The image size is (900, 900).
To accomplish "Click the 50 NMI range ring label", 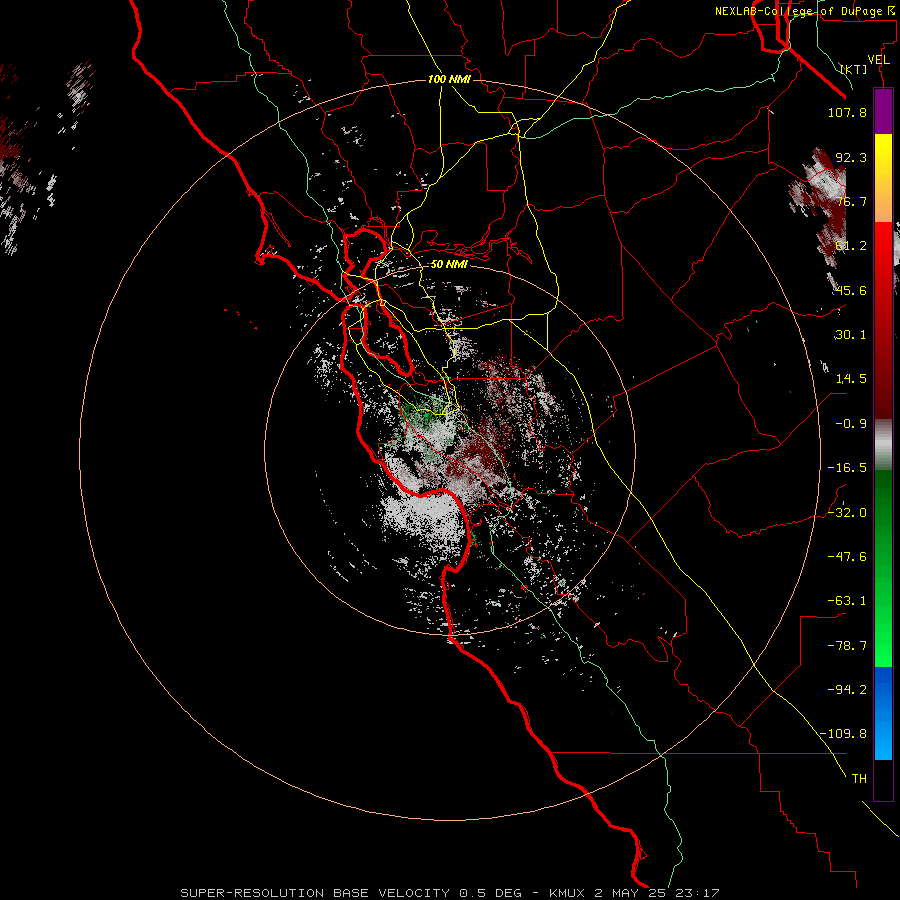I will coord(449,264).
